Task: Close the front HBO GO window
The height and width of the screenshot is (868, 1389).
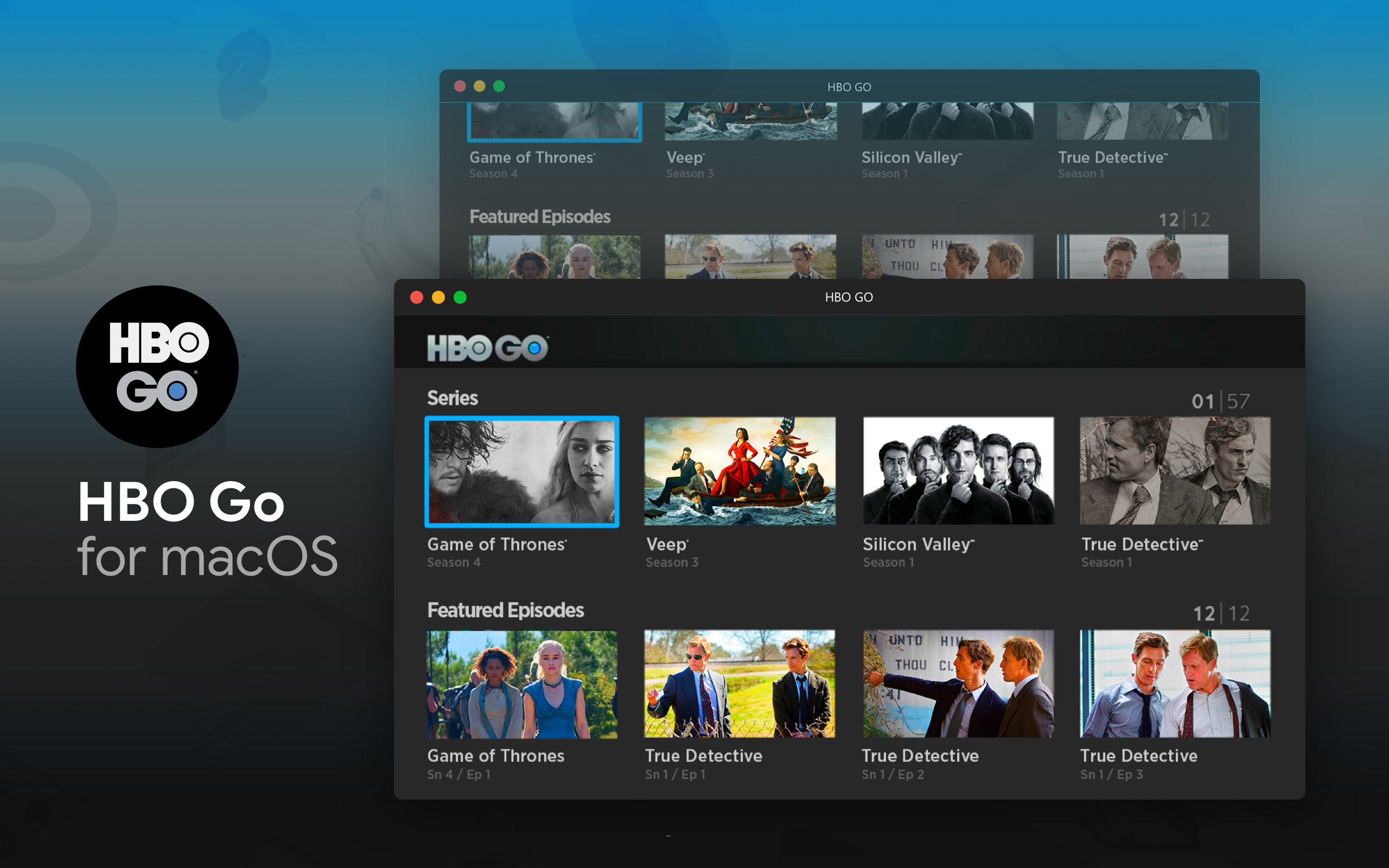Action: [x=417, y=297]
